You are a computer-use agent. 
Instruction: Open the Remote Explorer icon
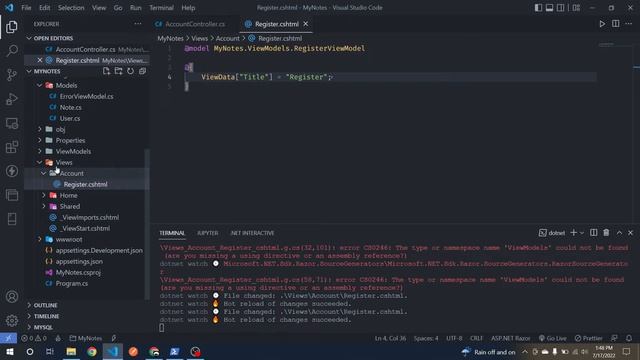[x=12, y=123]
